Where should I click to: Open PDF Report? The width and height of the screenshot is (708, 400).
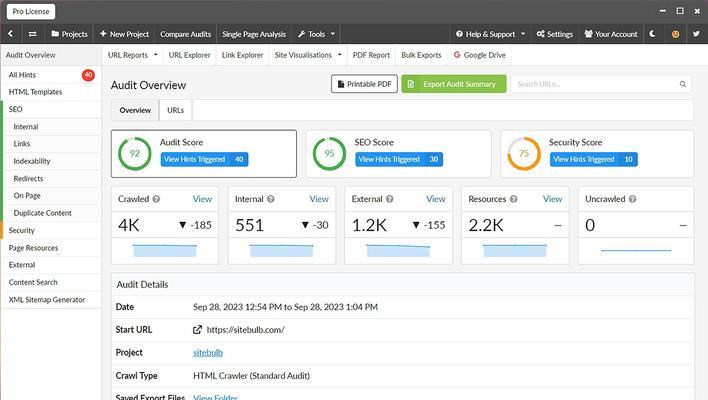point(371,55)
